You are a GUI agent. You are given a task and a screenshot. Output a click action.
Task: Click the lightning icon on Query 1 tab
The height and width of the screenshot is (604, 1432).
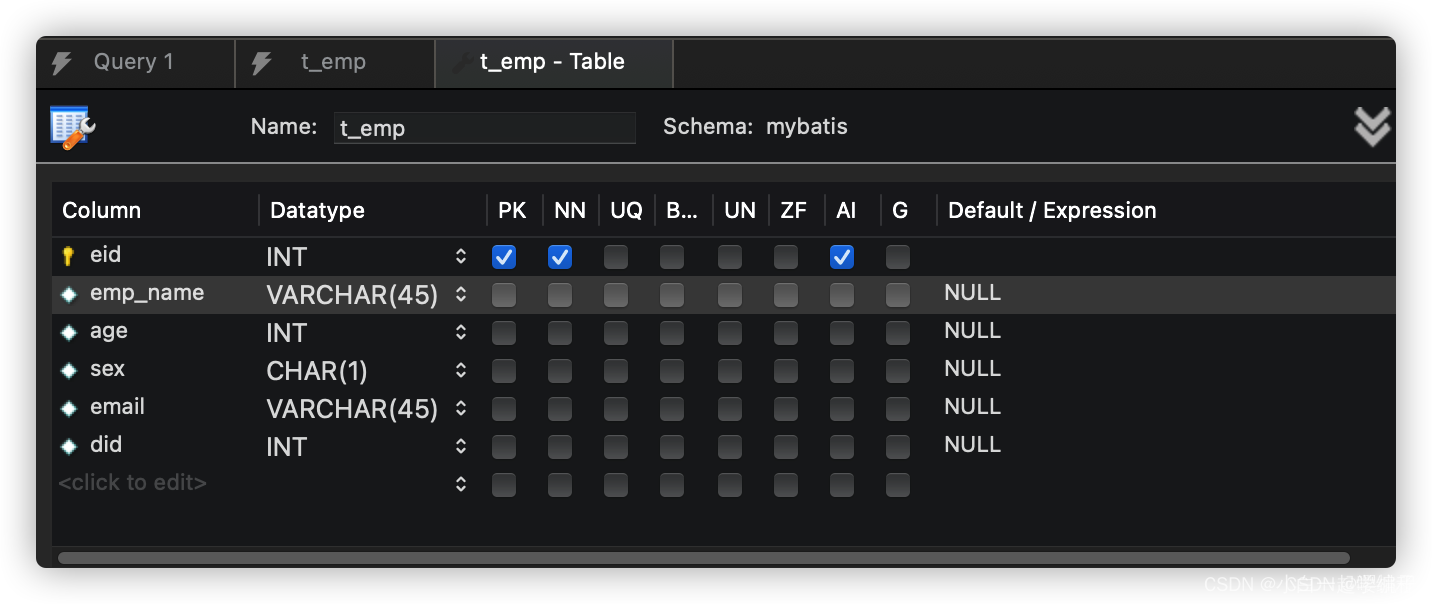click(62, 63)
